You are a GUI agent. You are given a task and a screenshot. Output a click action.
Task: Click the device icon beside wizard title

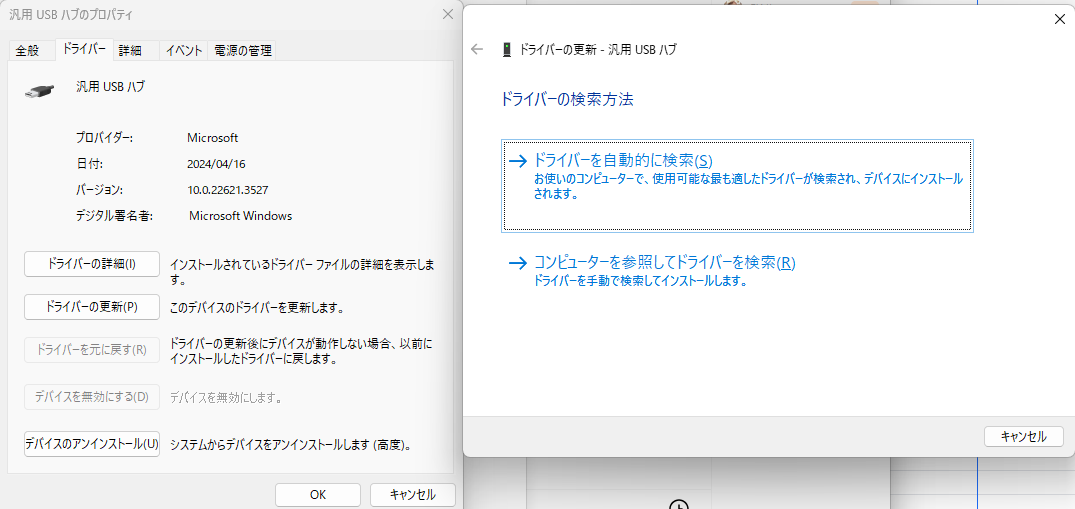pyautogui.click(x=507, y=49)
